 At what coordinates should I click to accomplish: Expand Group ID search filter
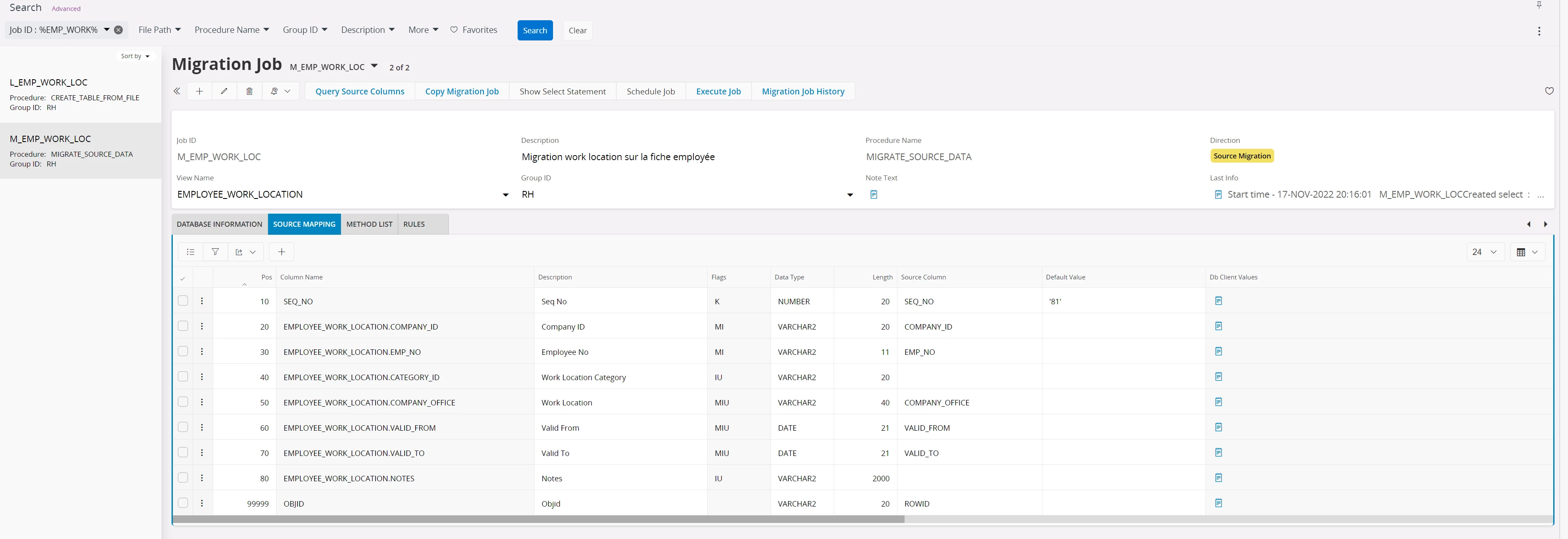pyautogui.click(x=305, y=30)
